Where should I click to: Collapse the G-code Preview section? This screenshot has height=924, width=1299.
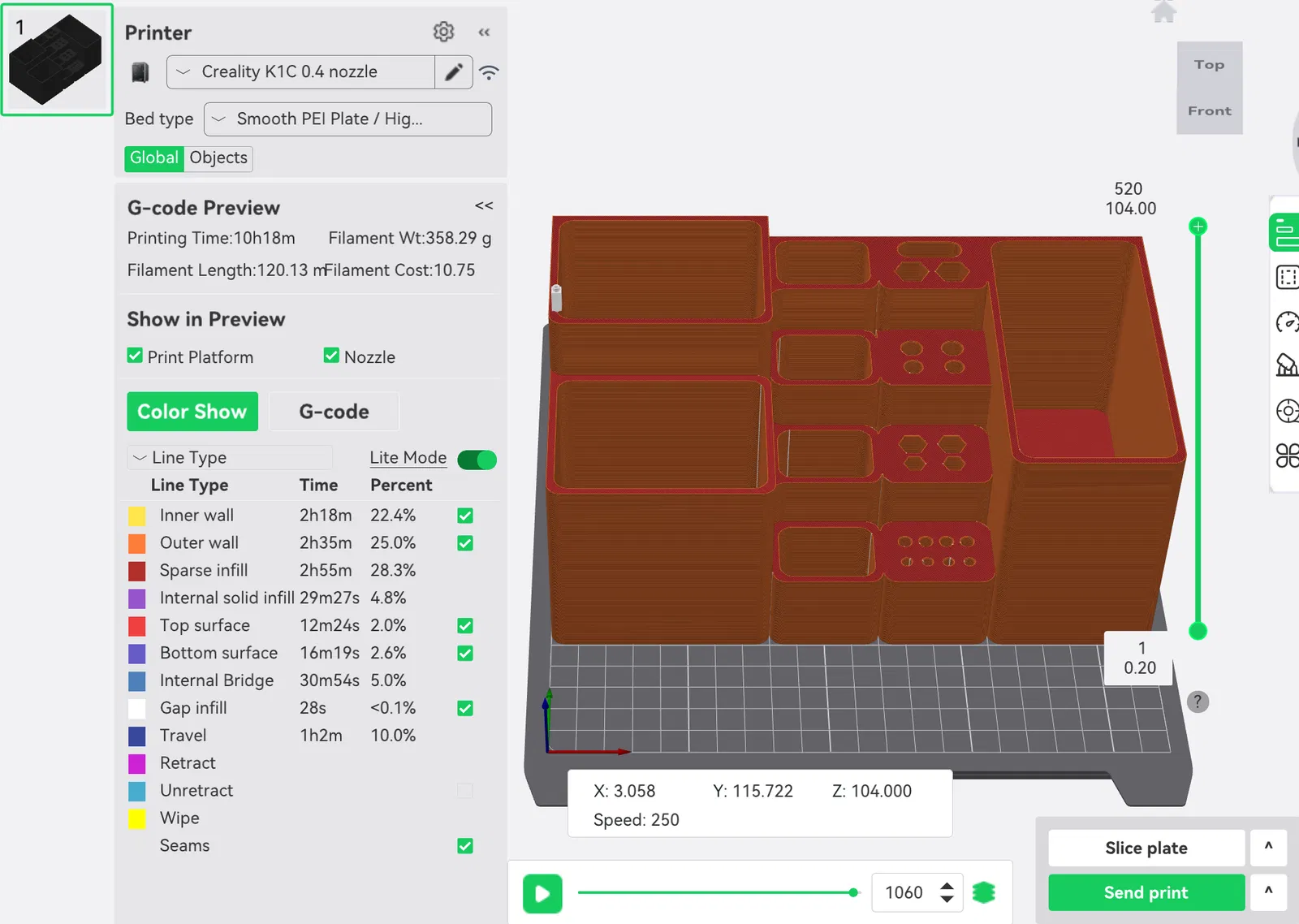[x=484, y=206]
